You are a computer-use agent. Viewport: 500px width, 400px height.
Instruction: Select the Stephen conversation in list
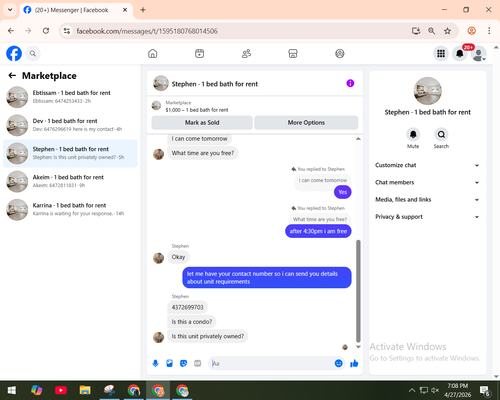(x=70, y=153)
